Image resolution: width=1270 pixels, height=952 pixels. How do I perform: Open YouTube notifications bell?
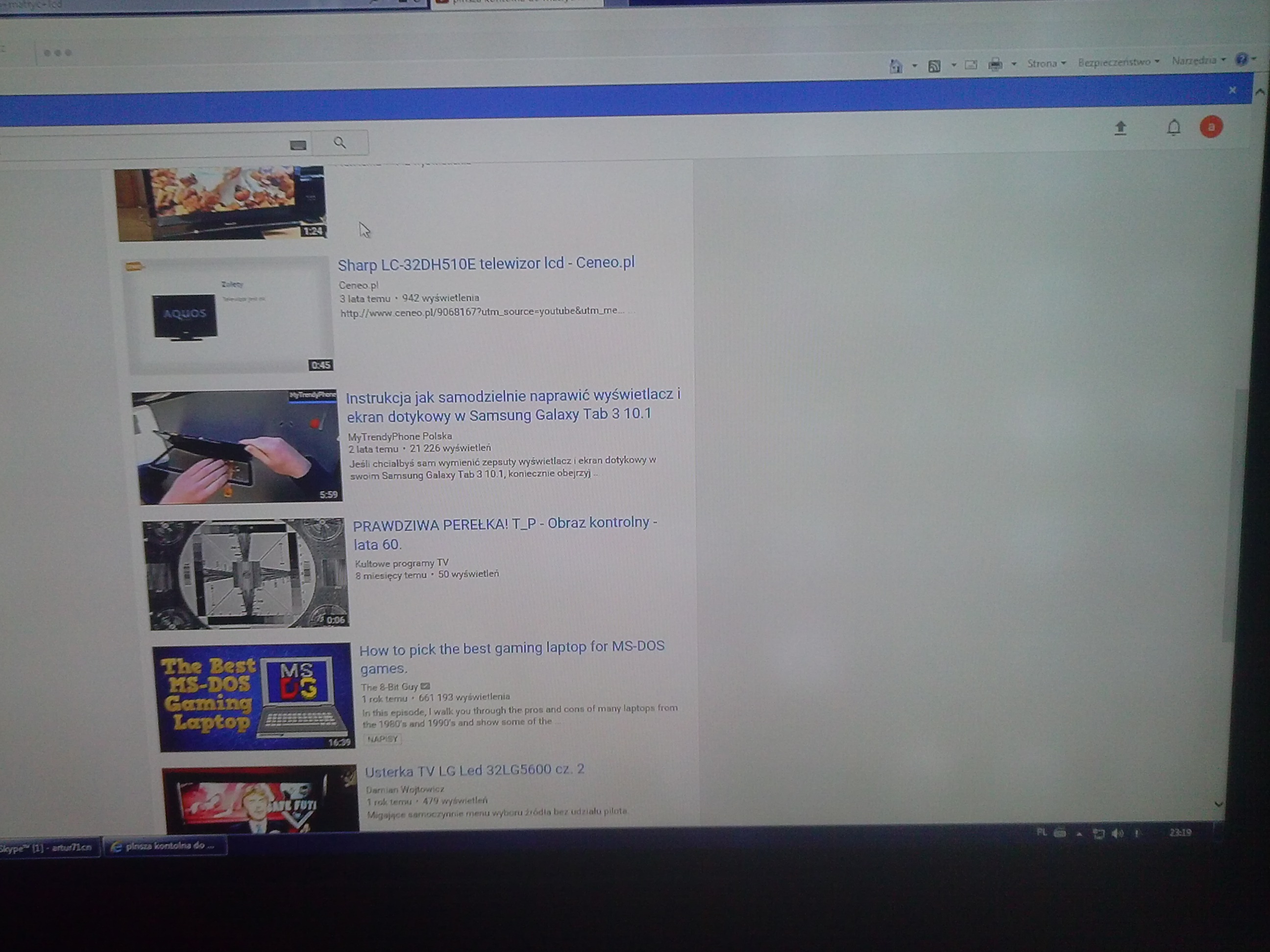click(x=1173, y=127)
